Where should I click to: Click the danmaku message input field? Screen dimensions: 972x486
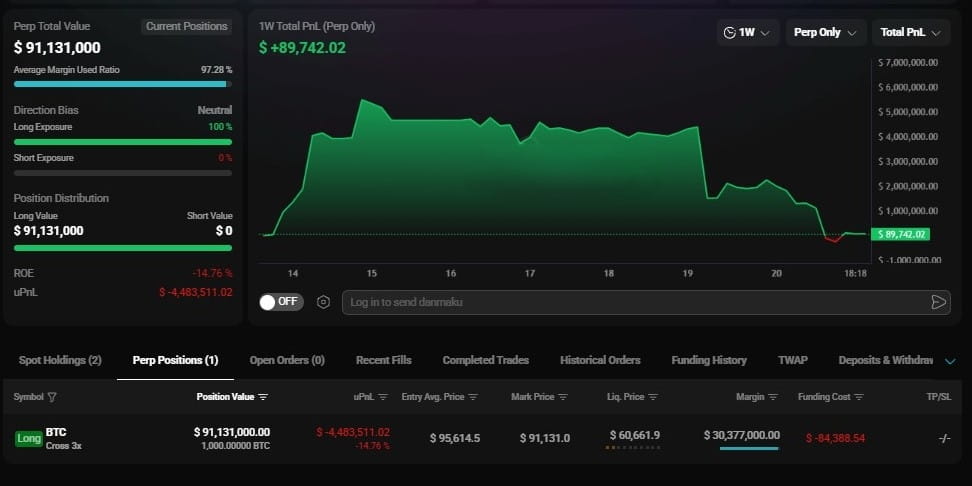point(630,302)
